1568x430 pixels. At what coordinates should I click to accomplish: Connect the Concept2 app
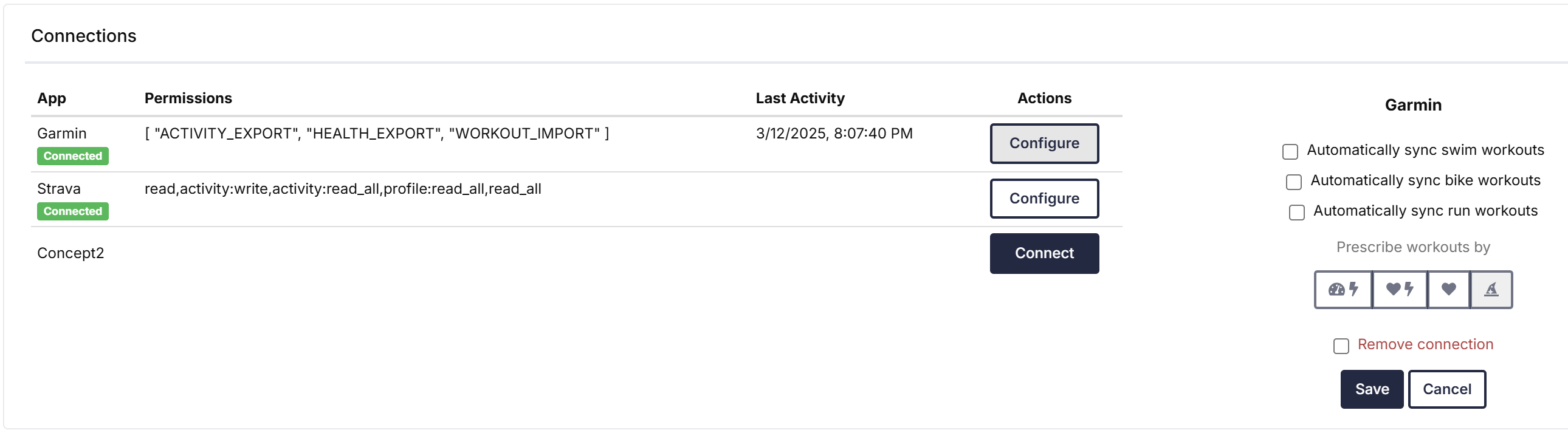click(x=1044, y=253)
